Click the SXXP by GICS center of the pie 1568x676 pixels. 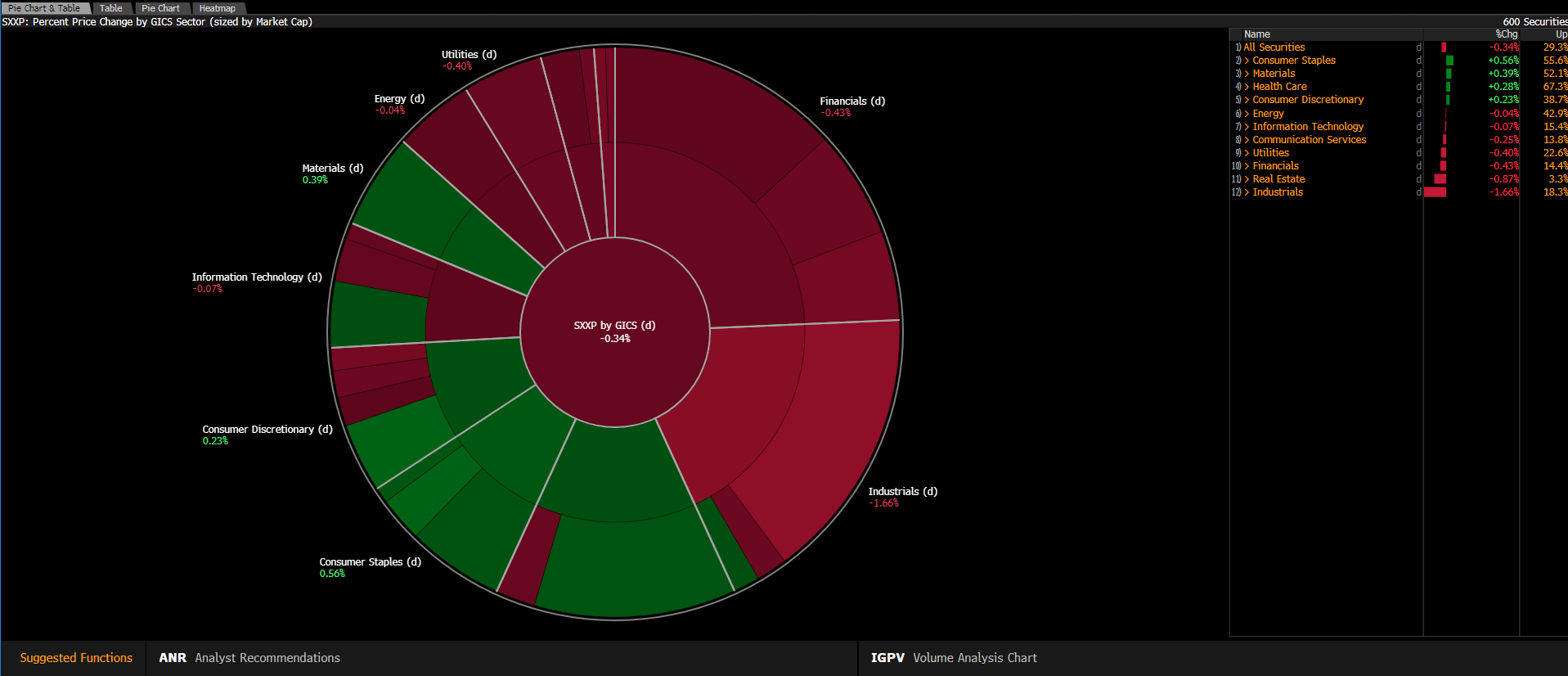coord(615,331)
